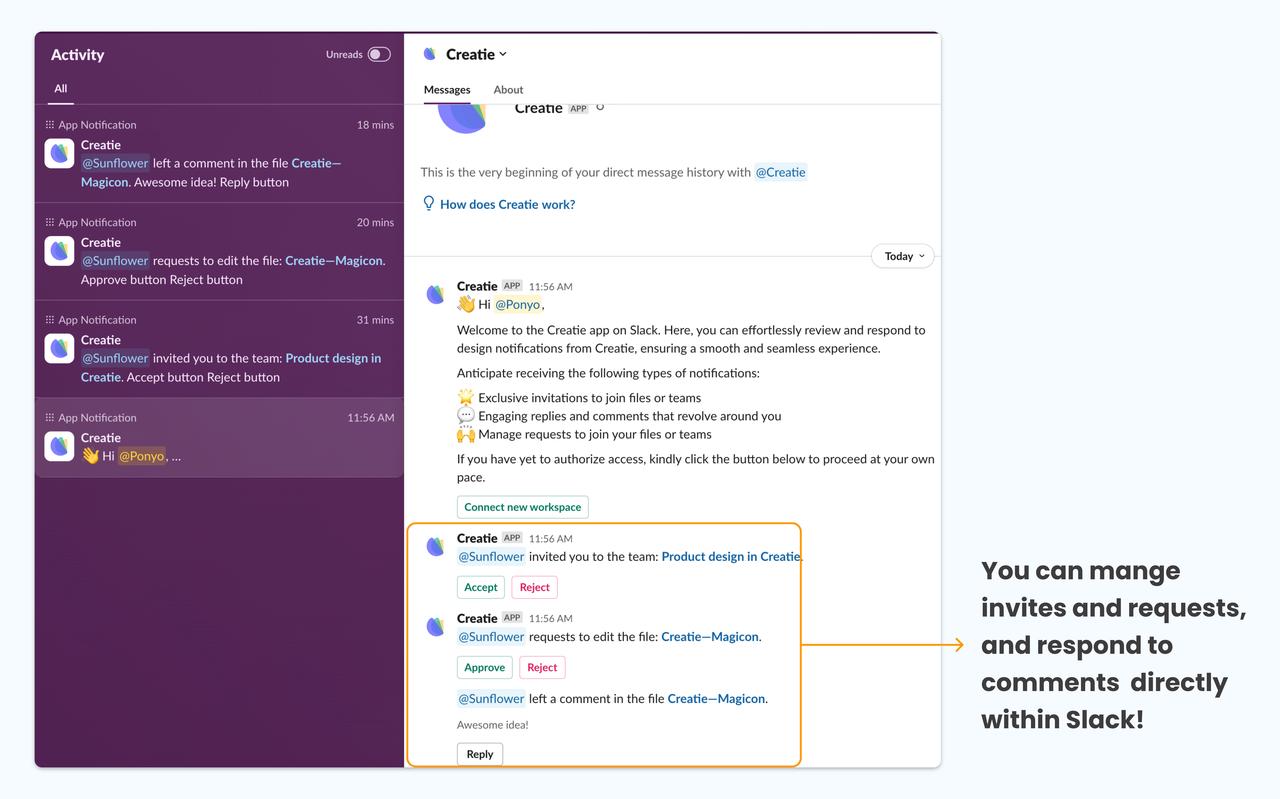Click the raised hands emoji before Manage requests
1280x799 pixels.
click(466, 434)
